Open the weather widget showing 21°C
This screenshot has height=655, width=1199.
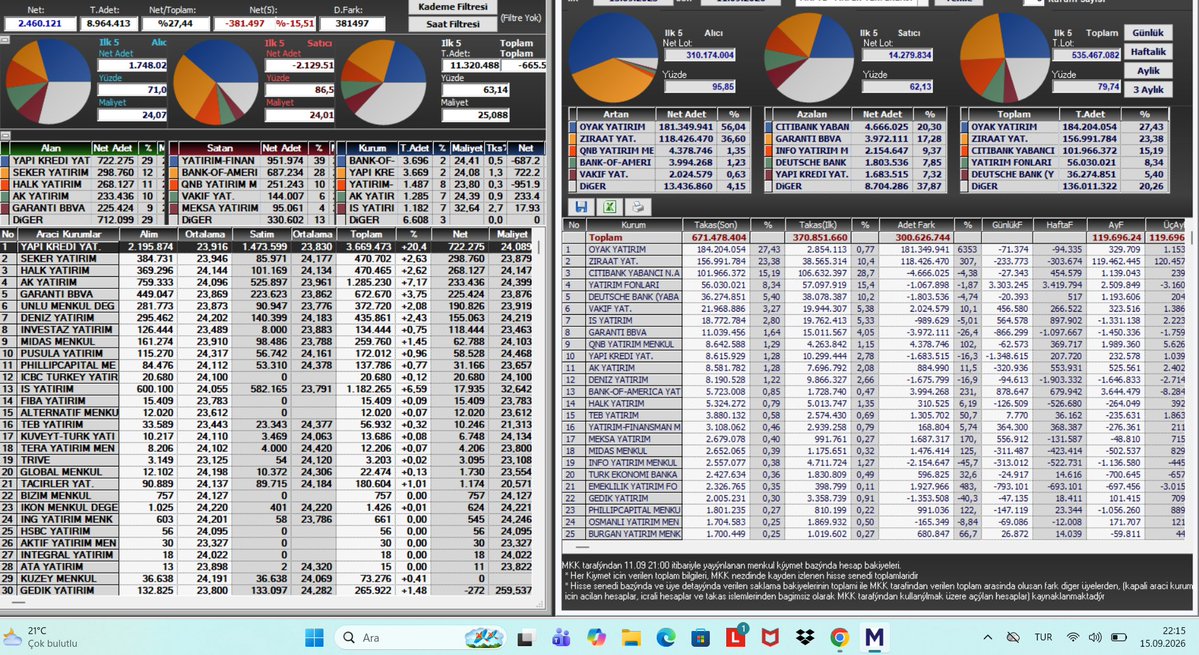[x=41, y=637]
